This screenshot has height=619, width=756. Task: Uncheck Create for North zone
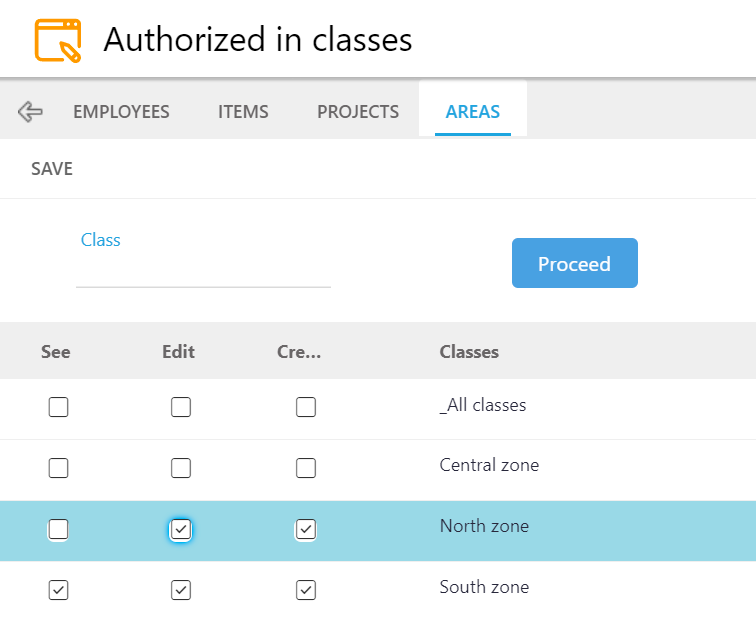point(306,529)
